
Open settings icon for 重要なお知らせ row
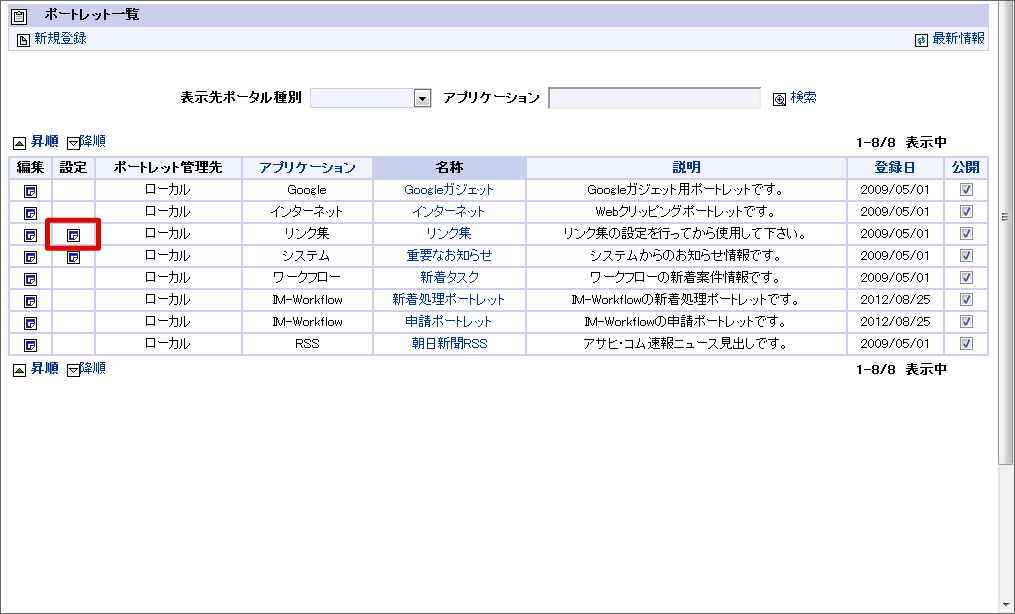tap(74, 258)
